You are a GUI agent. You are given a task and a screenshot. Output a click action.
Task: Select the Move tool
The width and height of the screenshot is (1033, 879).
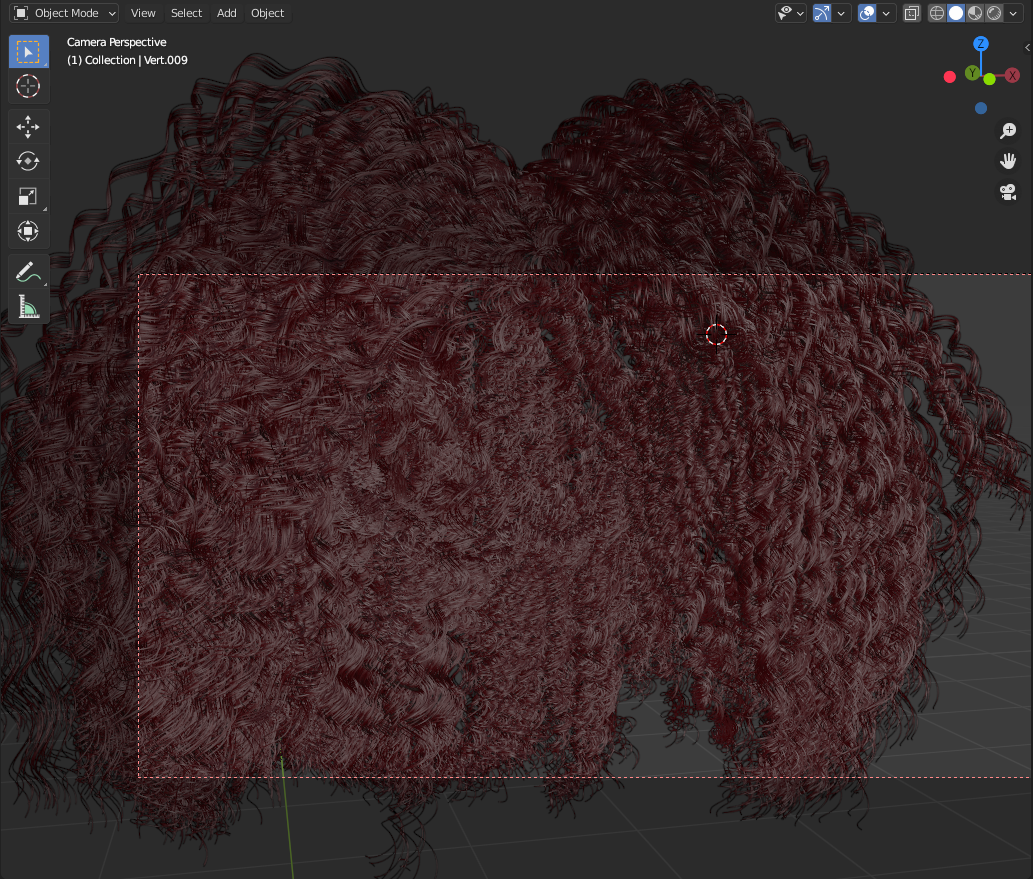pyautogui.click(x=28, y=126)
